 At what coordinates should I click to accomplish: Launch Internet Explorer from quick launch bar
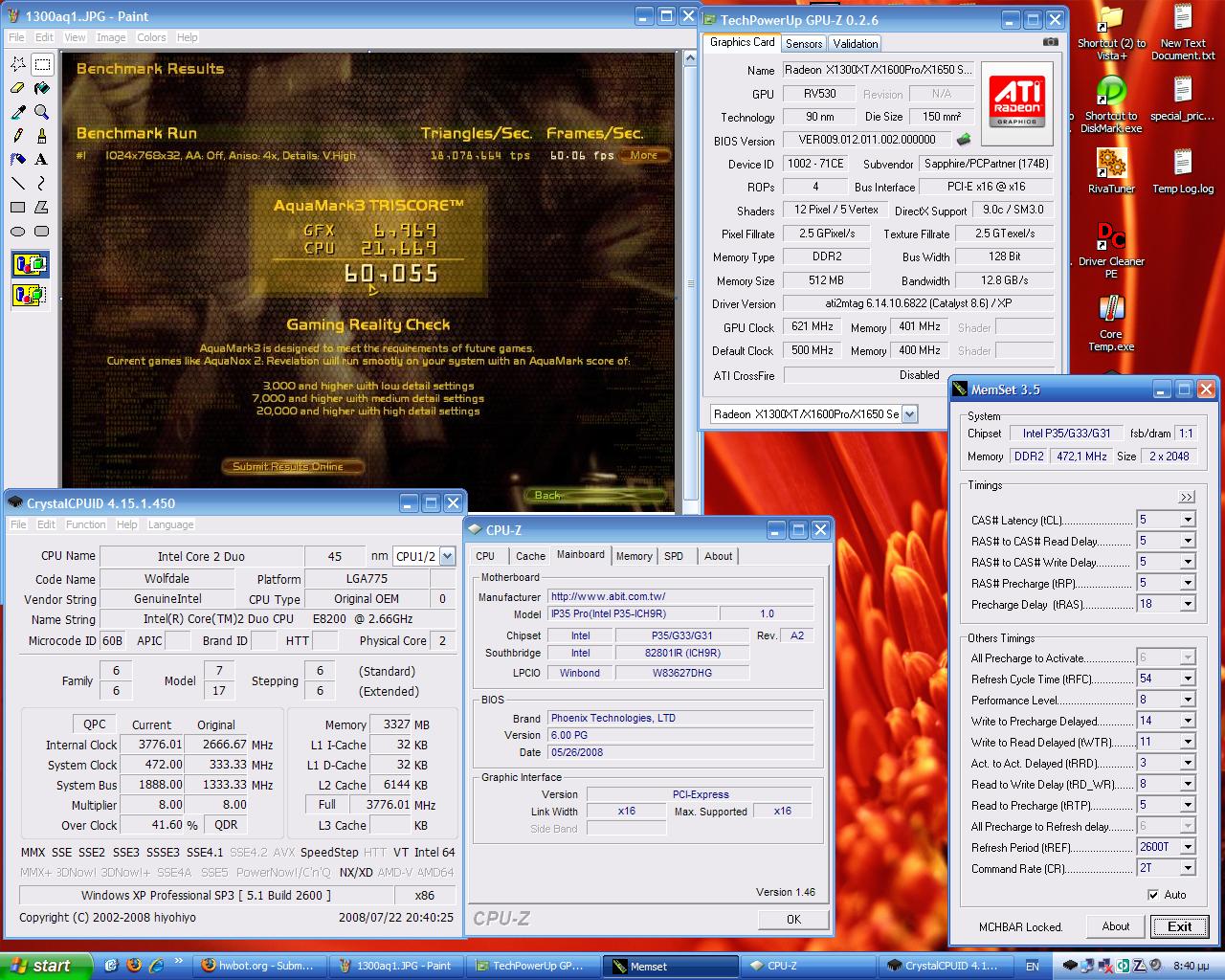tap(155, 966)
